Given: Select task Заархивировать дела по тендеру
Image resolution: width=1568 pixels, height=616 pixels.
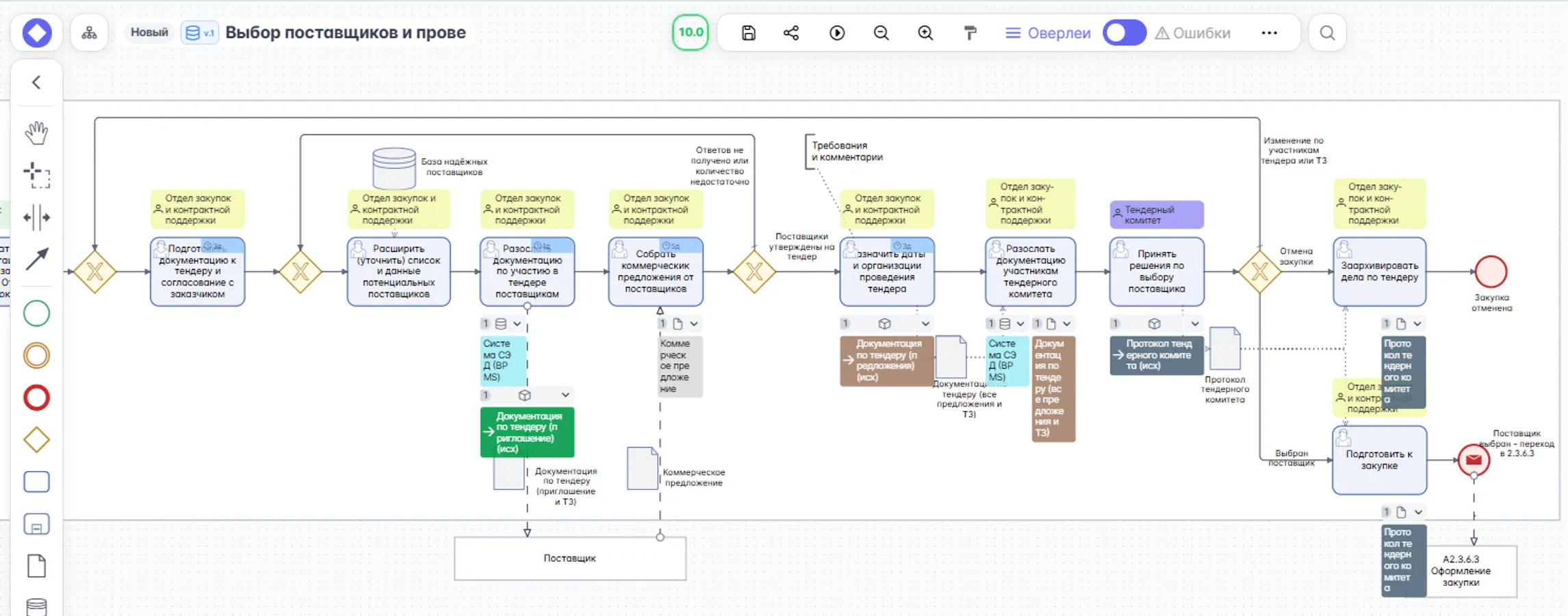Looking at the screenshot, I should [x=1380, y=272].
